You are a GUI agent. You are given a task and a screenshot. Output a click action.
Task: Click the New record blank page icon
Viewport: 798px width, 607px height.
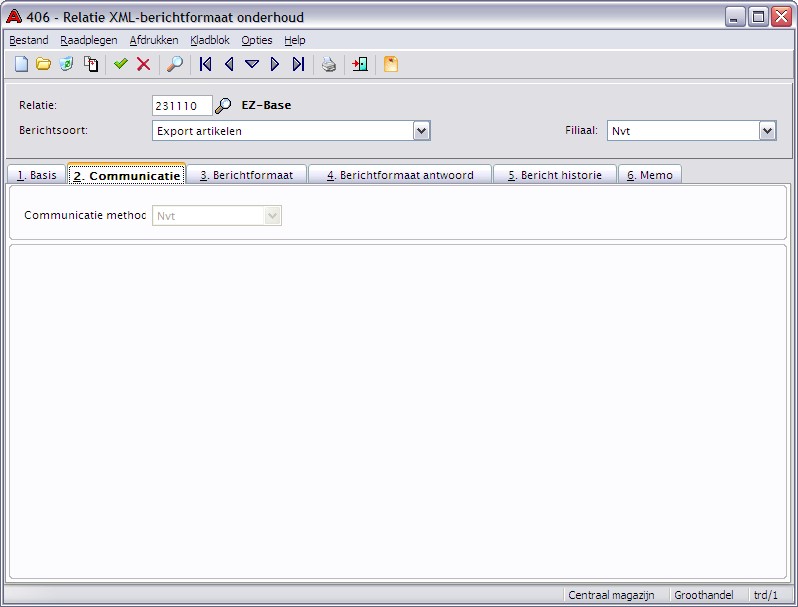click(x=21, y=64)
